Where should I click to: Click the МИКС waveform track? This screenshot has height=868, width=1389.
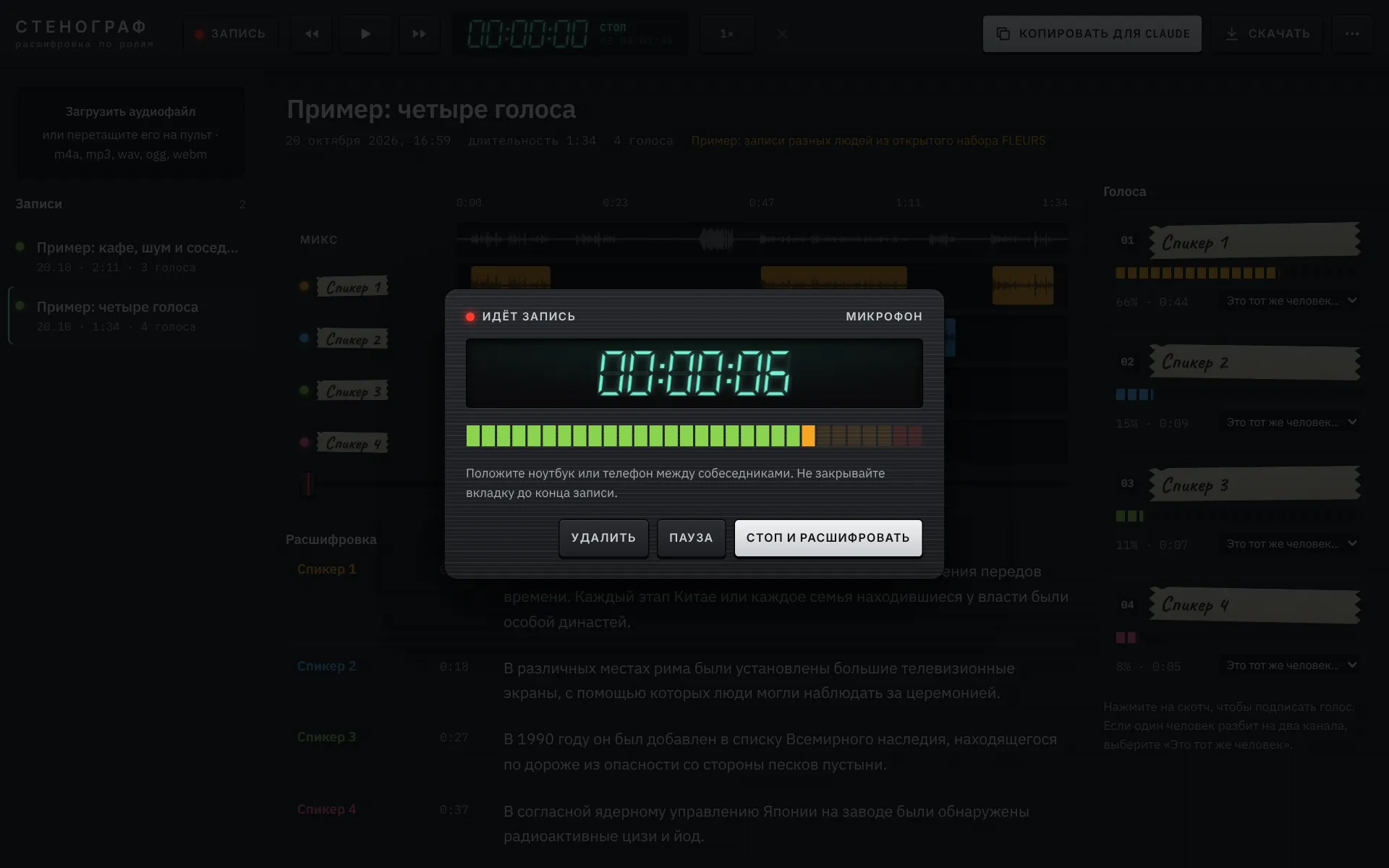click(762, 239)
